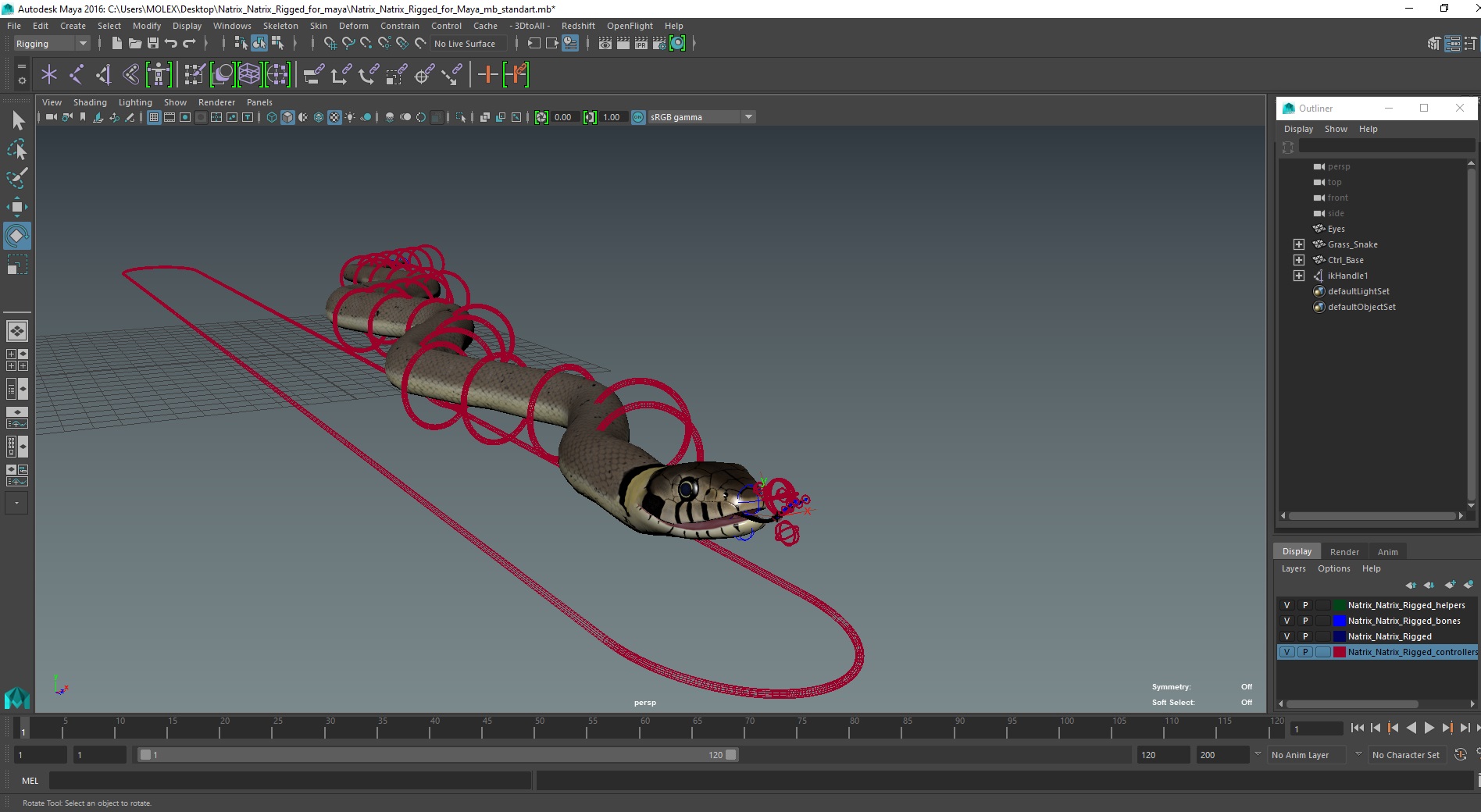Open the sRGB gamma color space dropdown
Viewport: 1481px width, 812px height.
coord(701,117)
